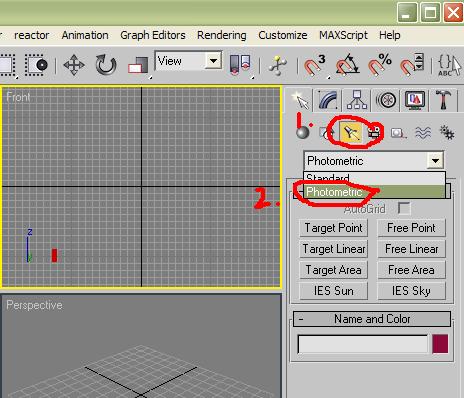Open the reactor menu
This screenshot has width=464, height=398.
tap(32, 35)
